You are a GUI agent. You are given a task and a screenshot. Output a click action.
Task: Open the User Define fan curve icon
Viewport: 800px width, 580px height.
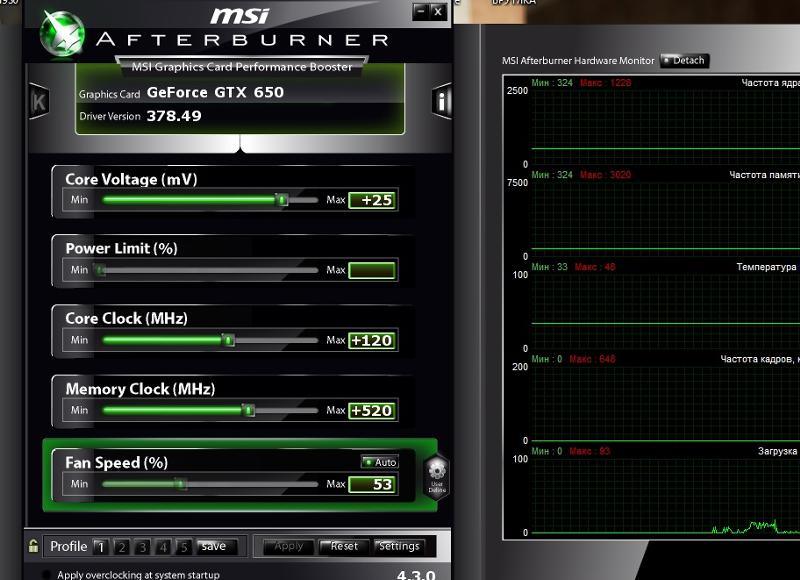(x=437, y=477)
